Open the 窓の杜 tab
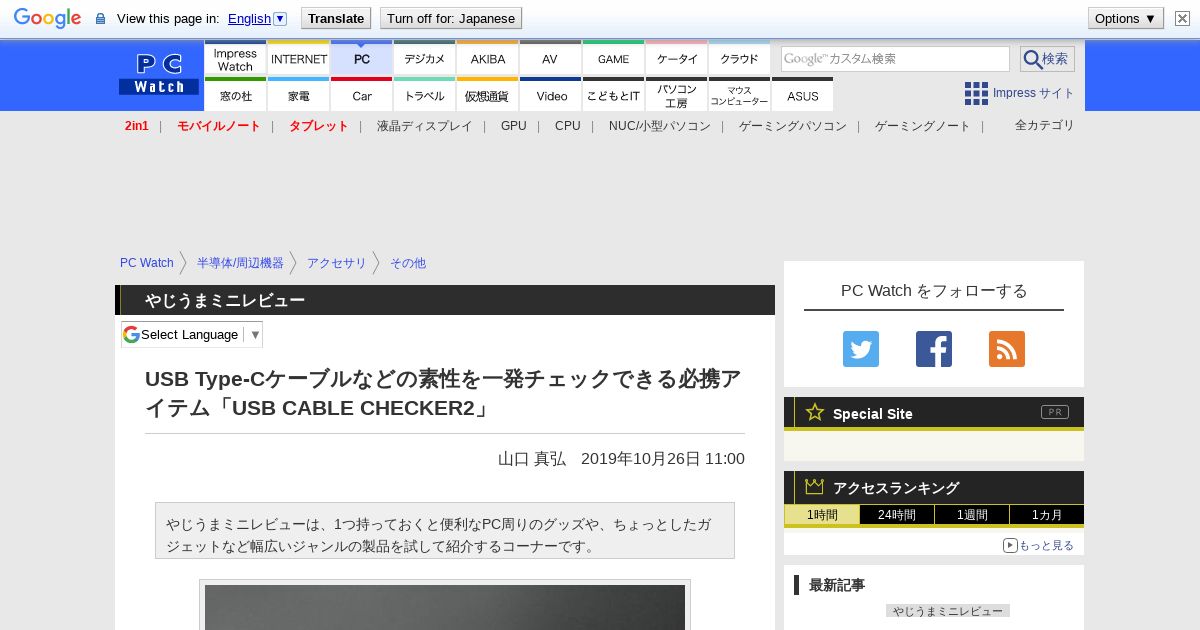 (235, 95)
